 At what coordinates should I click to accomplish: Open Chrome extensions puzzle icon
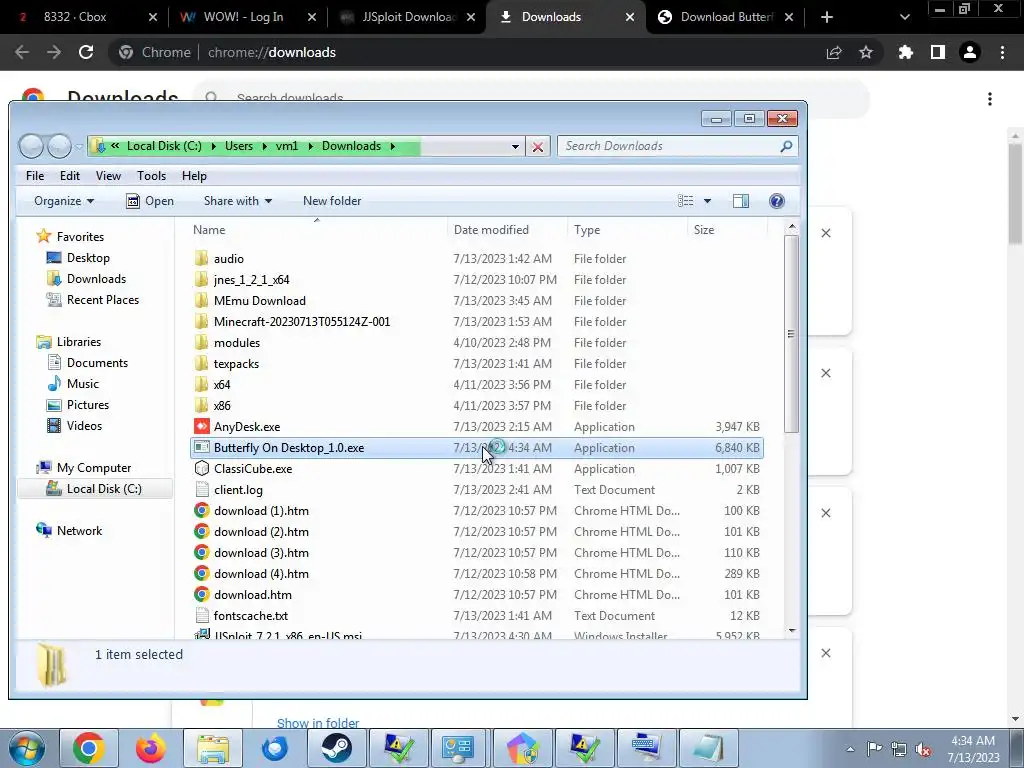pyautogui.click(x=905, y=52)
